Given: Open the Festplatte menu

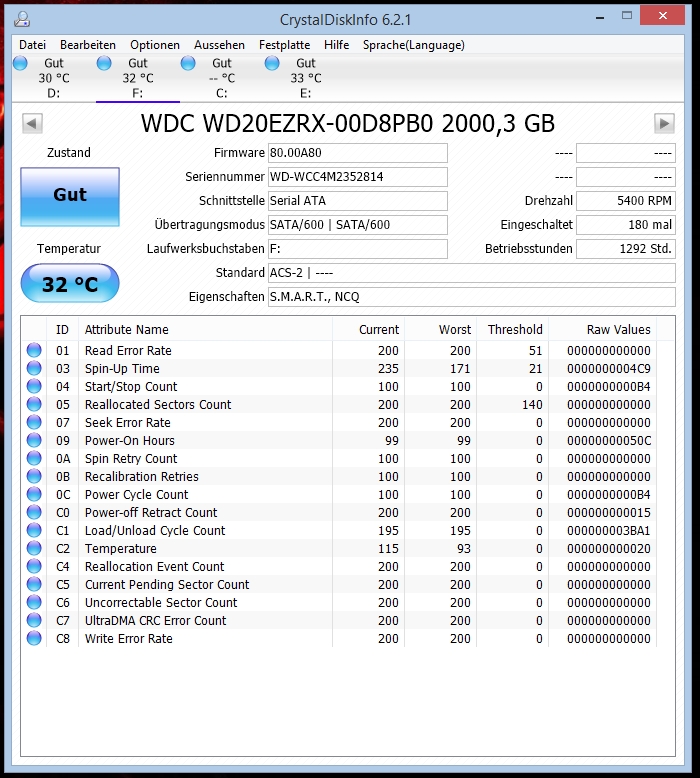Looking at the screenshot, I should 284,45.
